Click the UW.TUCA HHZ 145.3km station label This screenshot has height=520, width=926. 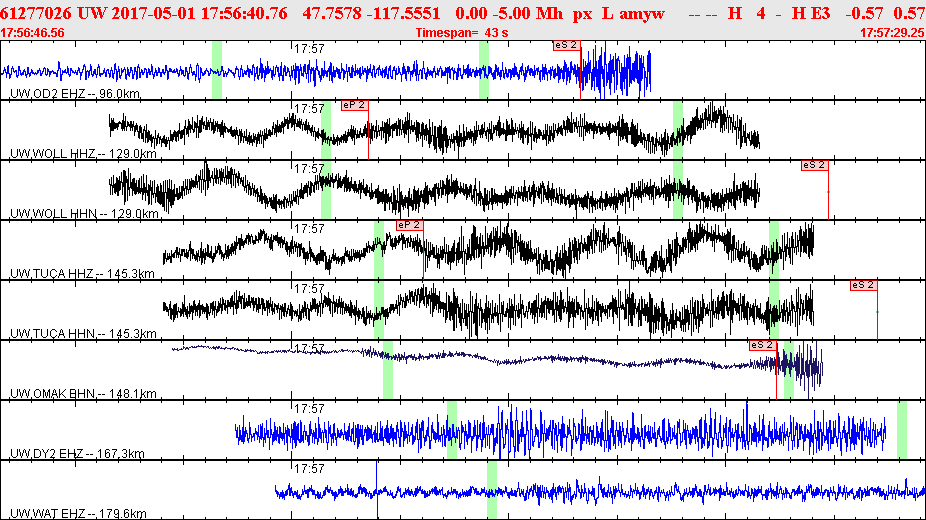pos(82,274)
